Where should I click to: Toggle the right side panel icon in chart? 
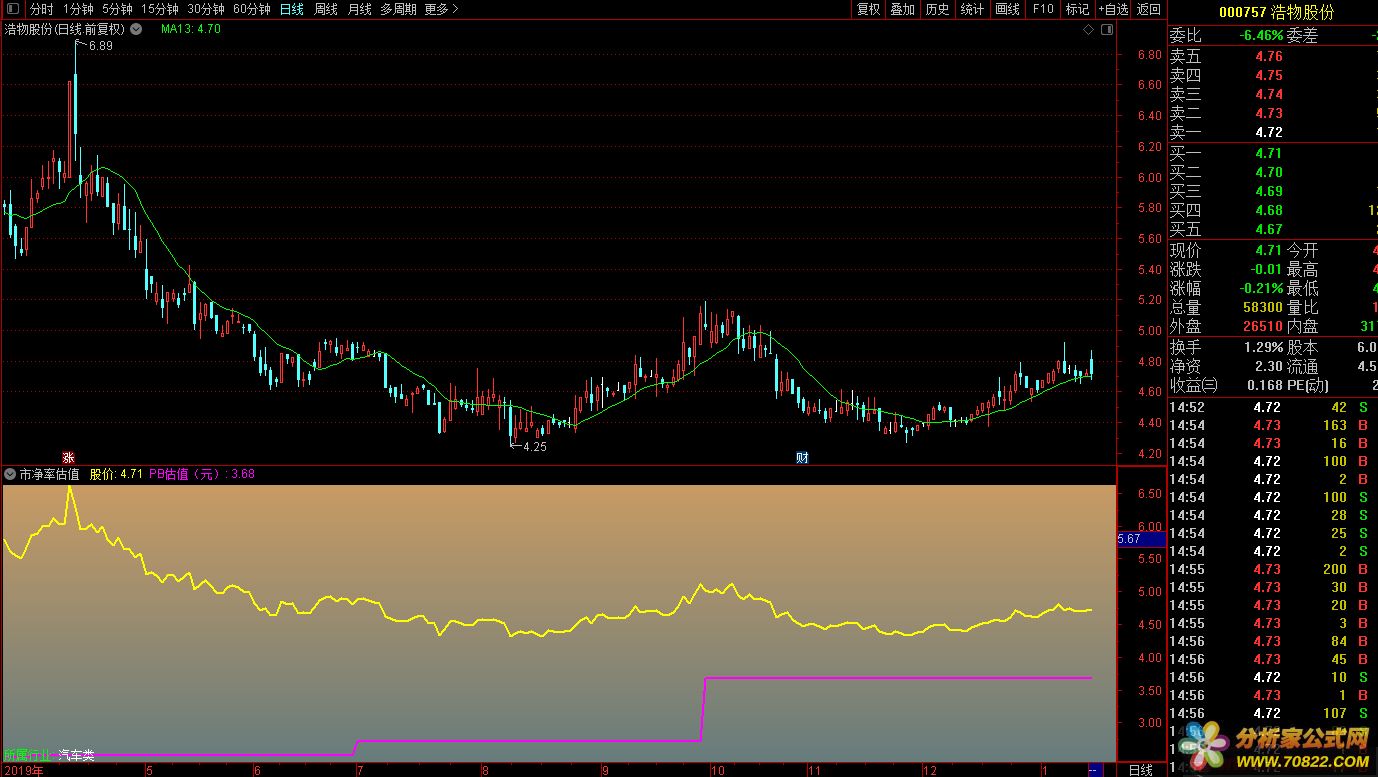click(1106, 30)
